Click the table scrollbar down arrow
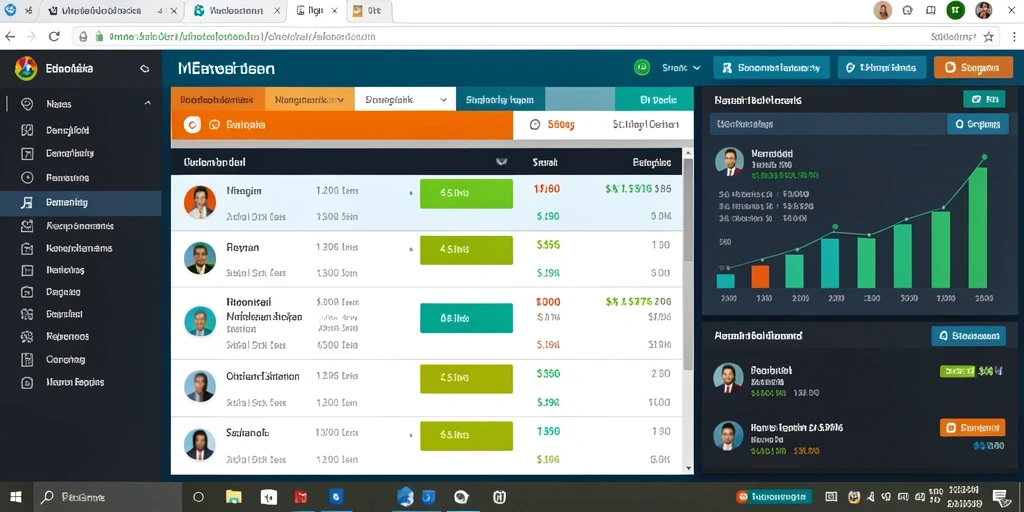1024x512 pixels. (688, 468)
